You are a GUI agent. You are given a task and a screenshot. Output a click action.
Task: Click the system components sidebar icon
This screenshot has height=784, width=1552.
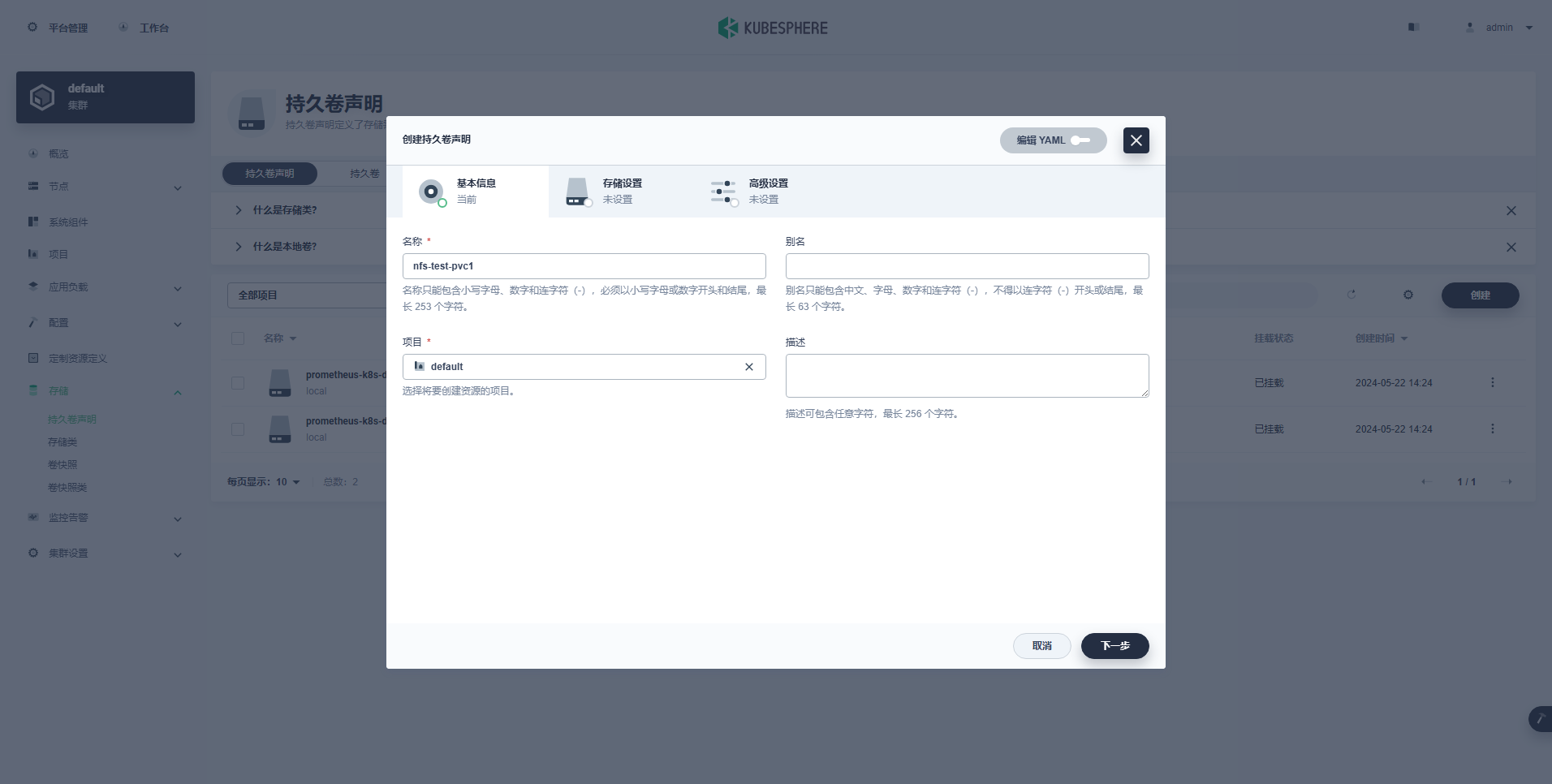coord(33,222)
